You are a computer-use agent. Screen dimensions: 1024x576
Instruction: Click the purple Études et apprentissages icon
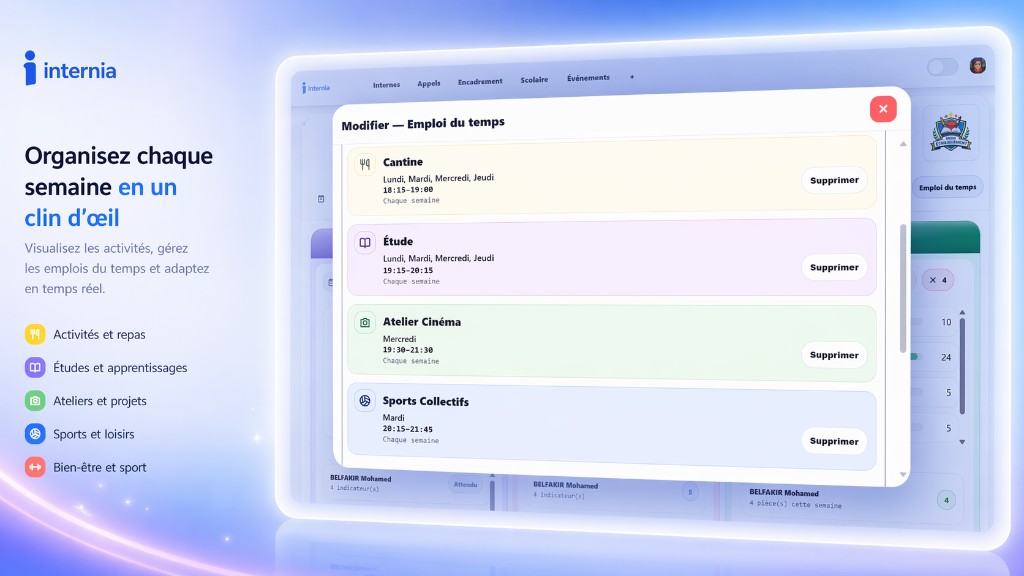[x=35, y=367]
